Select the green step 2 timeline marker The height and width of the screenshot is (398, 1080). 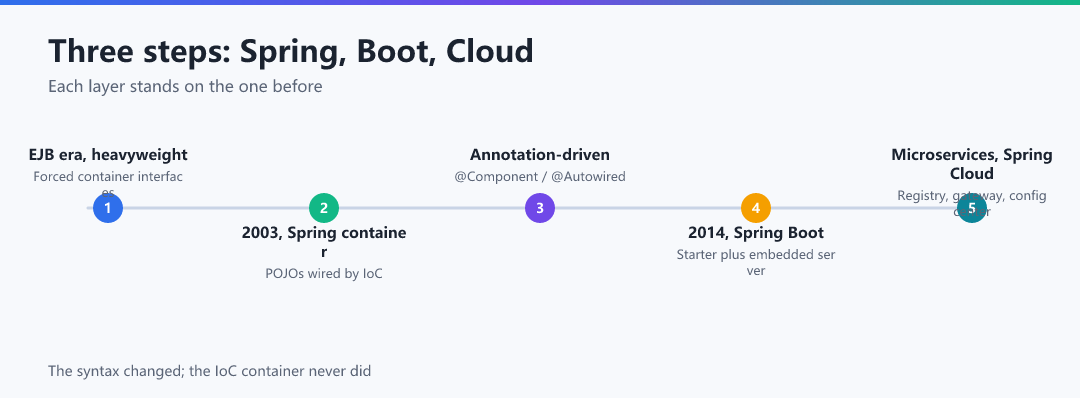324,208
